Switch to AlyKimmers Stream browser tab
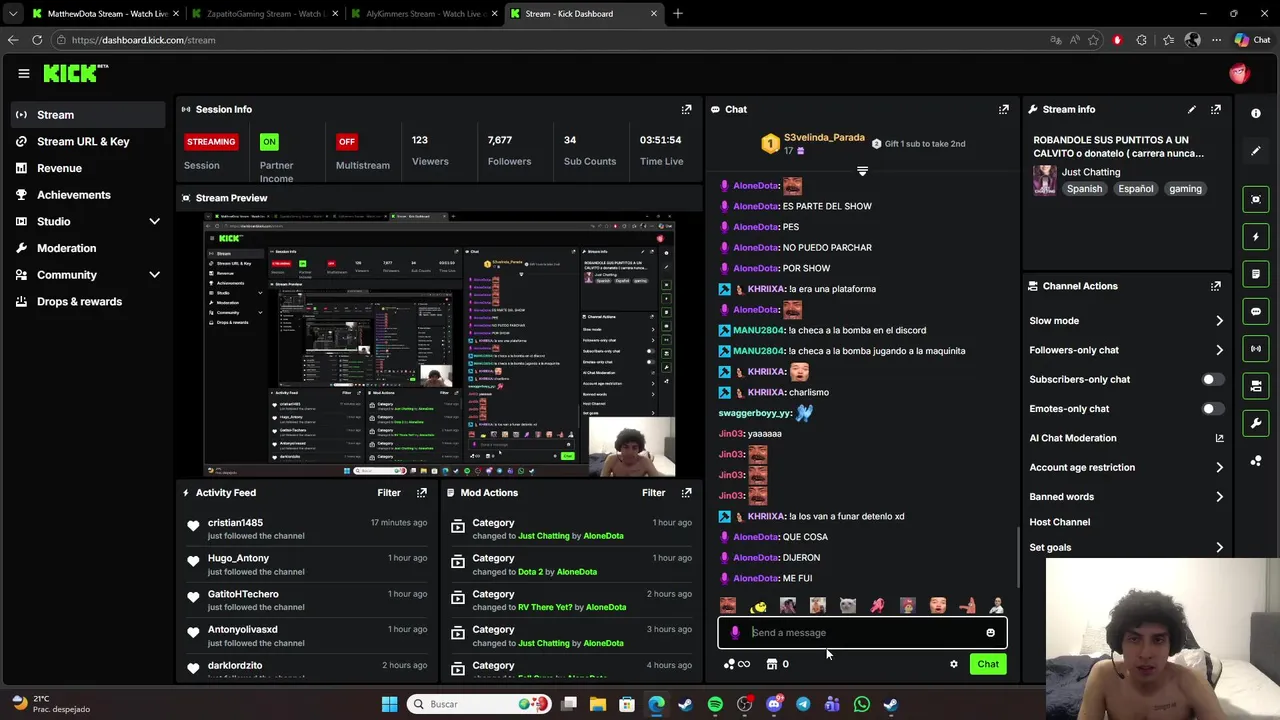This screenshot has height=720, width=1280. 423,14
